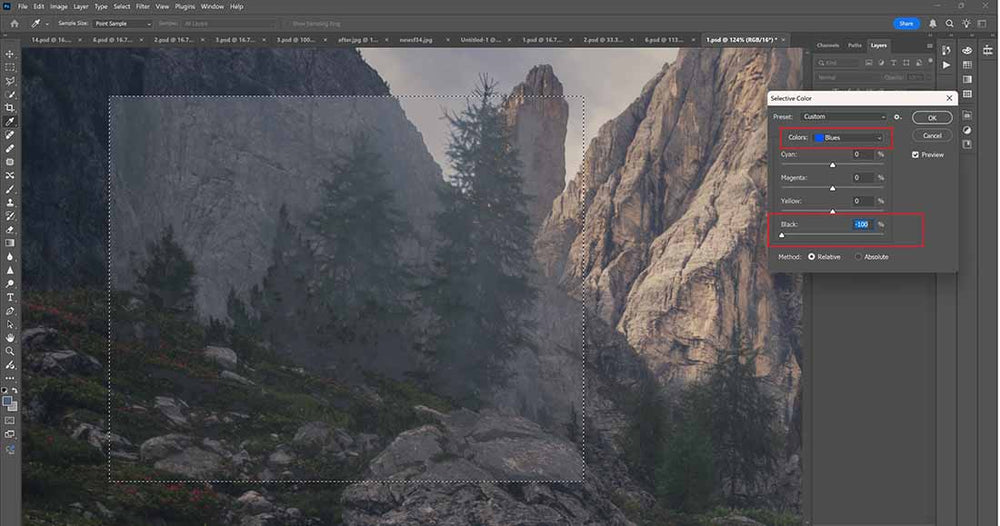This screenshot has height=526, width=1000.
Task: Switch to the Channels tab
Action: tap(828, 45)
